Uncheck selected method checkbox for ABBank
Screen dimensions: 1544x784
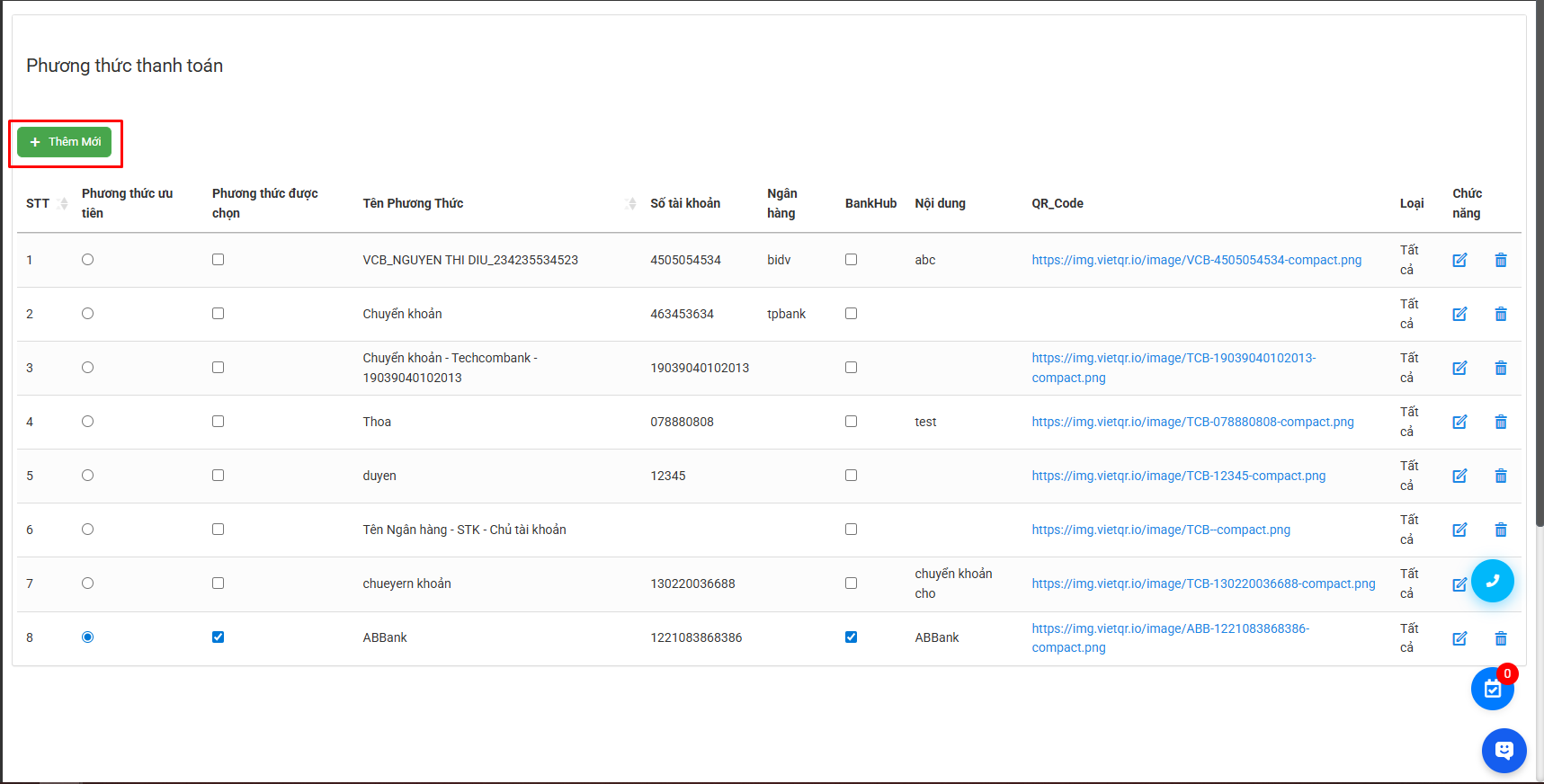[218, 637]
